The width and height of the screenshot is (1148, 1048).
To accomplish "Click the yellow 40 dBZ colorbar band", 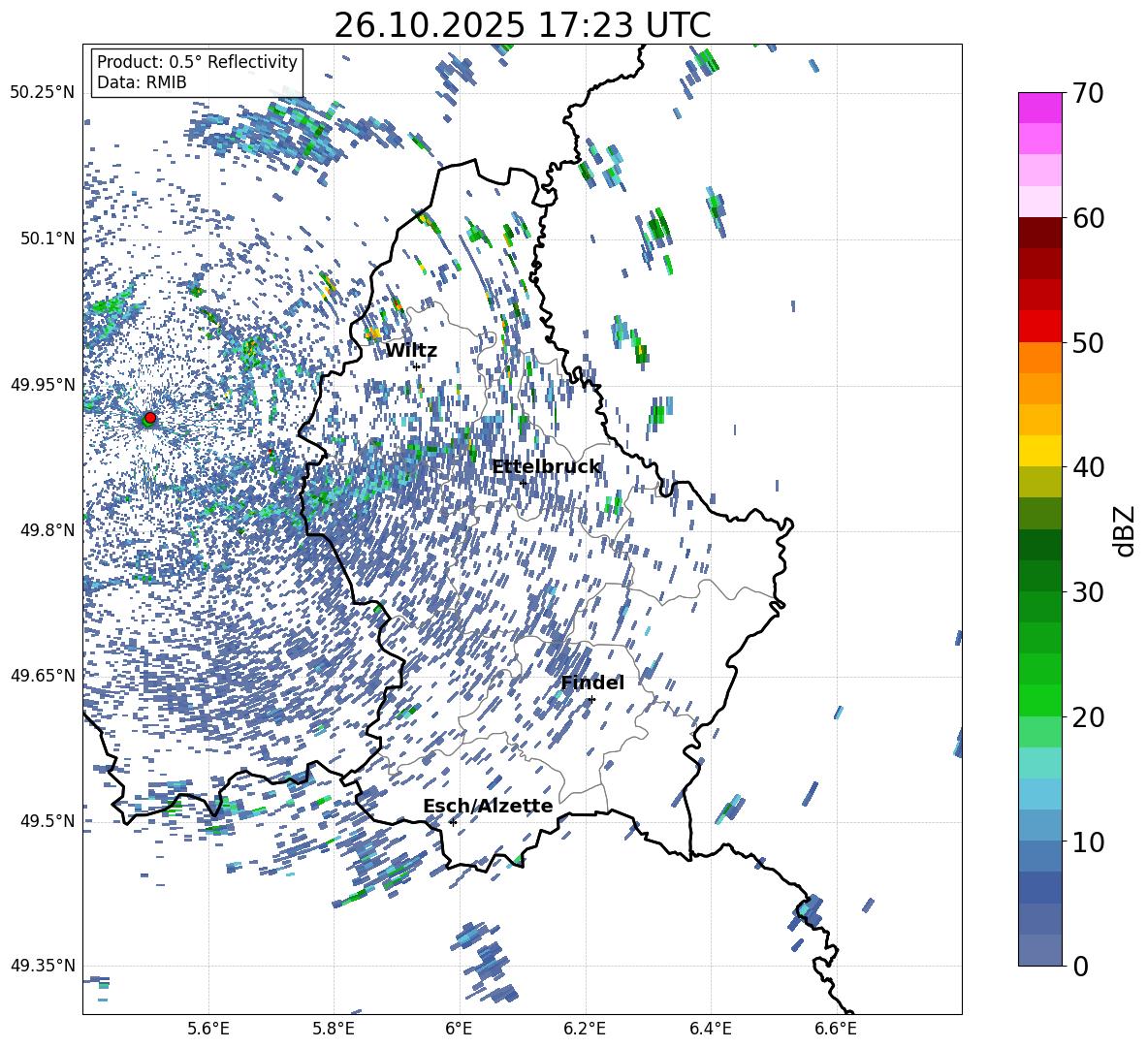I will (x=1039, y=451).
